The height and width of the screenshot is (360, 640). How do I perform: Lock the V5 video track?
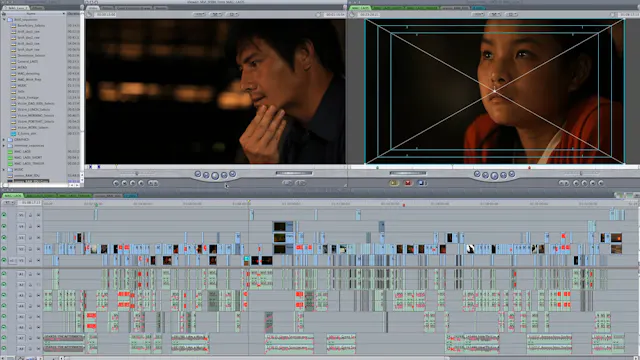pos(30,215)
